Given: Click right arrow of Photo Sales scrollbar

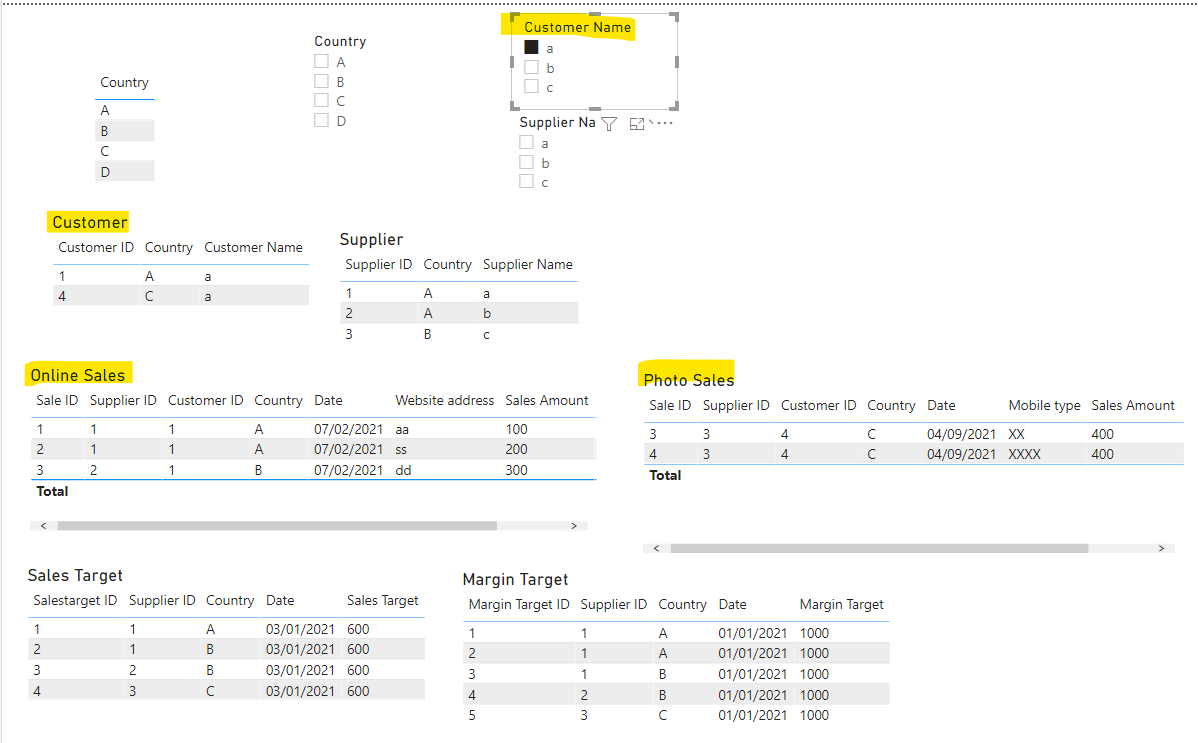Looking at the screenshot, I should pos(1161,548).
